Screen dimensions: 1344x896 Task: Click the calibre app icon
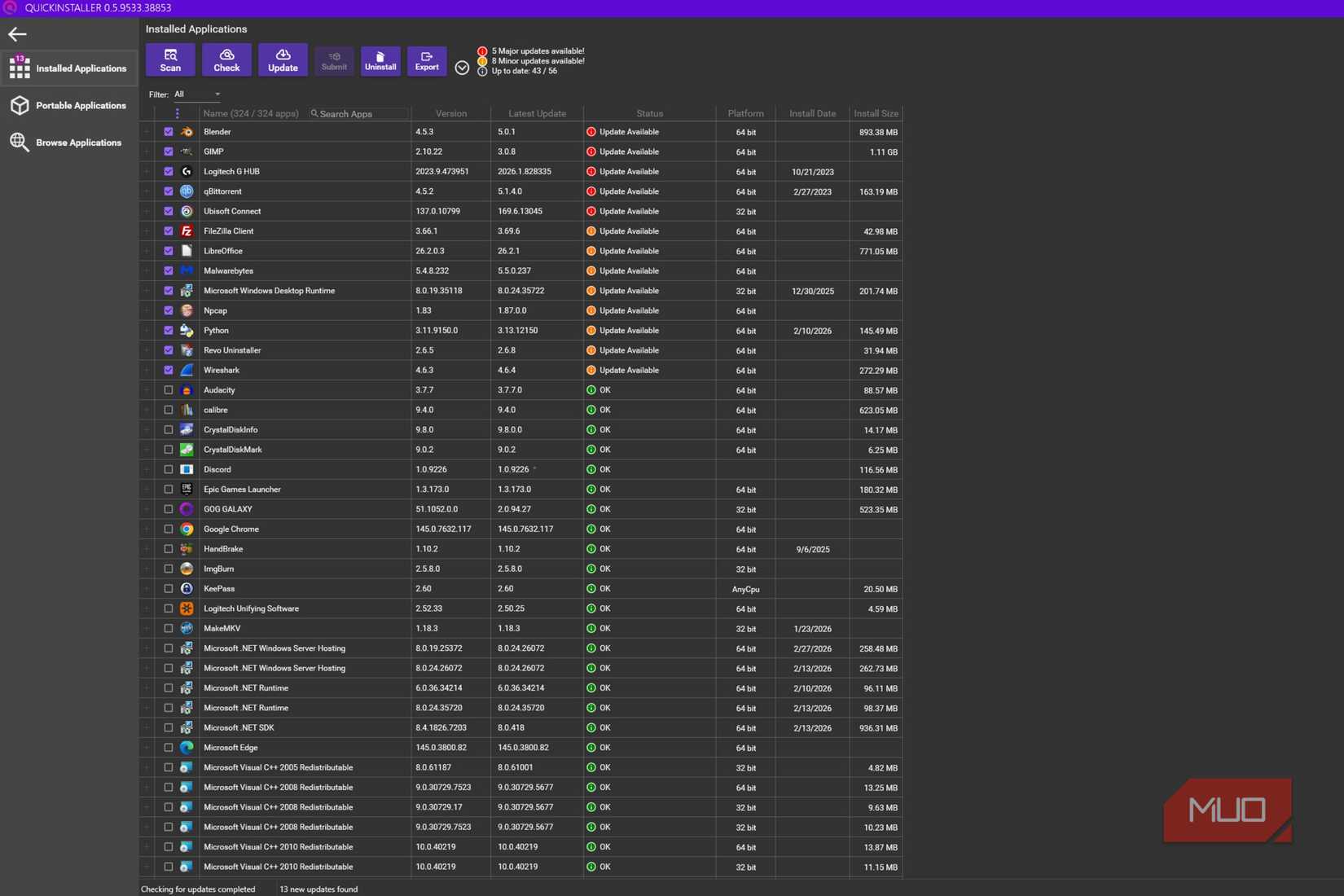pos(187,410)
